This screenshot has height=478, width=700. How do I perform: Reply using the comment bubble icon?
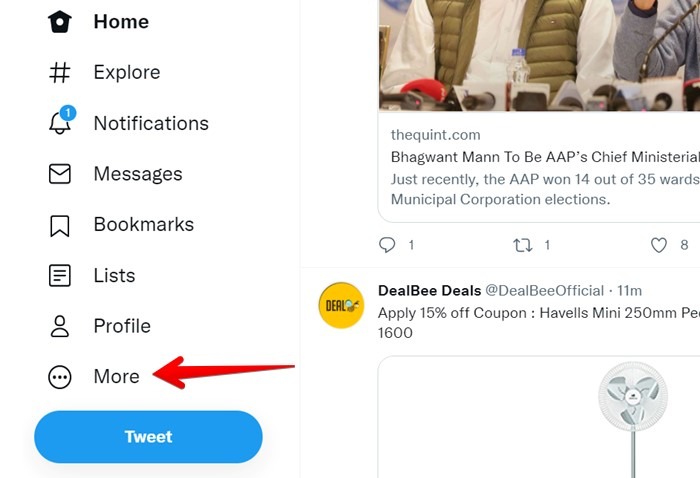click(x=388, y=245)
